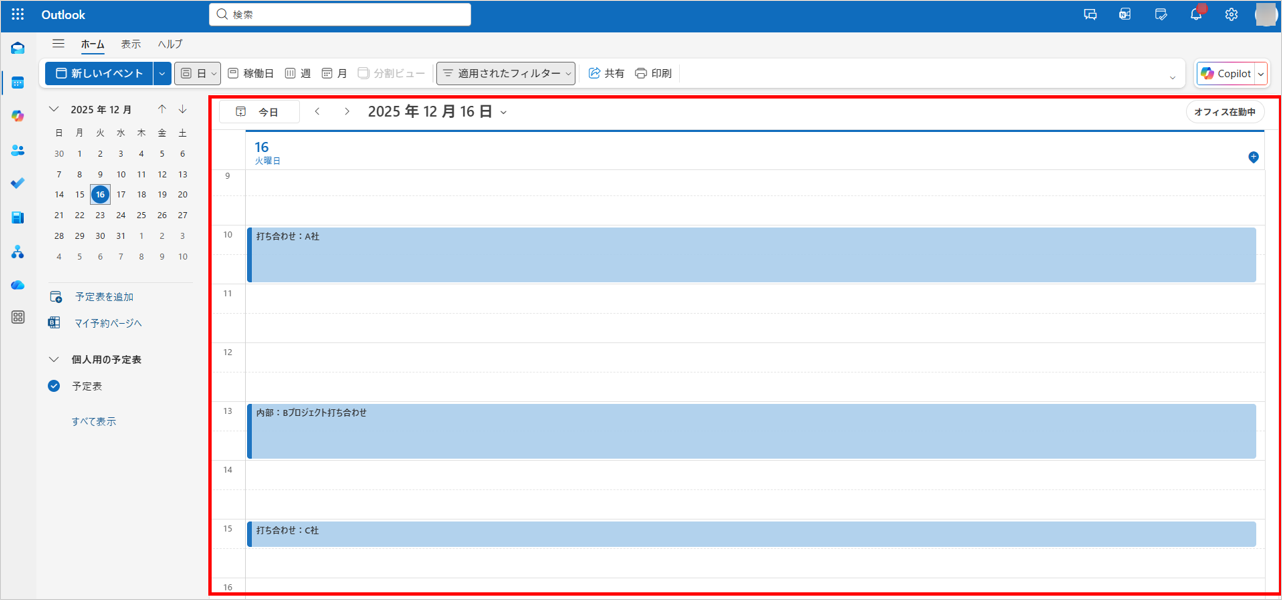Open the 打ち合わせ：A社 event
The width and height of the screenshot is (1282, 600).
click(750, 255)
